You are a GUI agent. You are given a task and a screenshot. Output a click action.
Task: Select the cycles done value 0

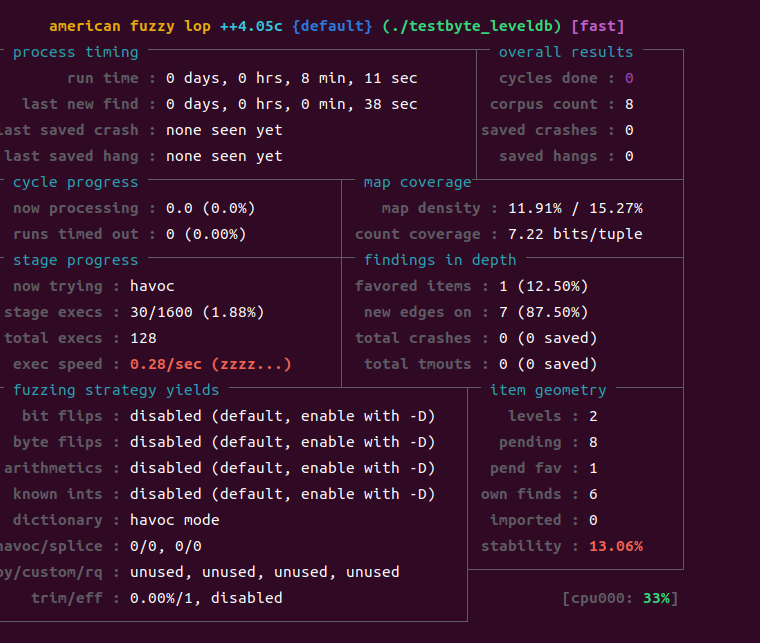click(629, 78)
